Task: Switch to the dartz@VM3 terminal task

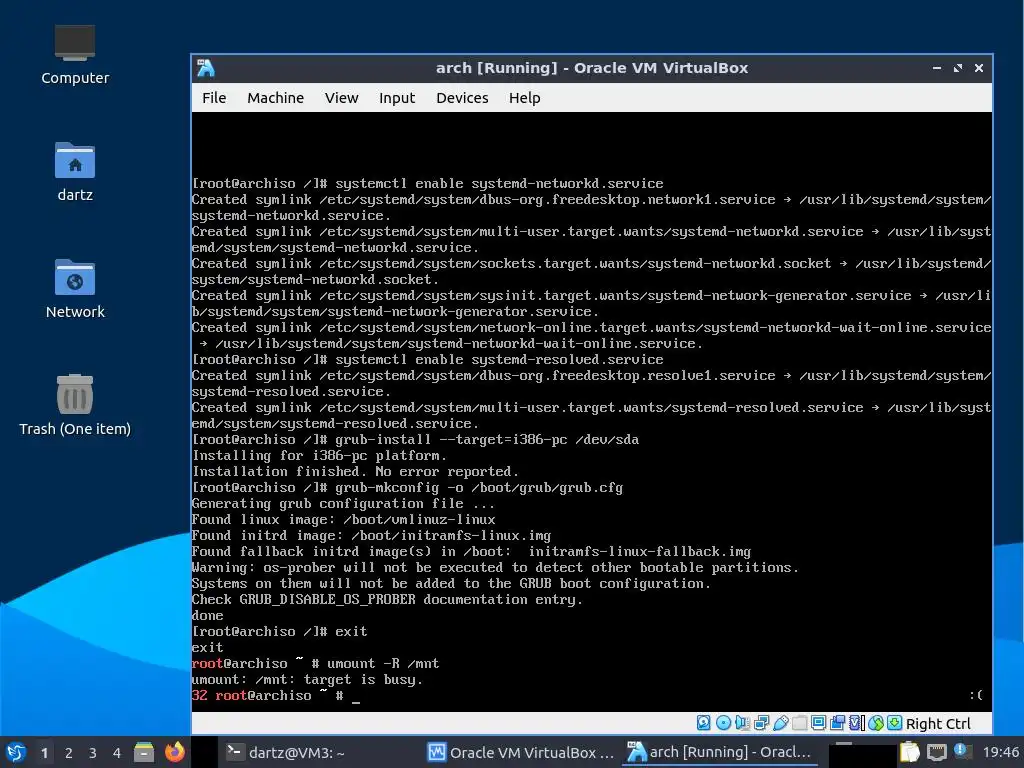Action: click(285, 752)
